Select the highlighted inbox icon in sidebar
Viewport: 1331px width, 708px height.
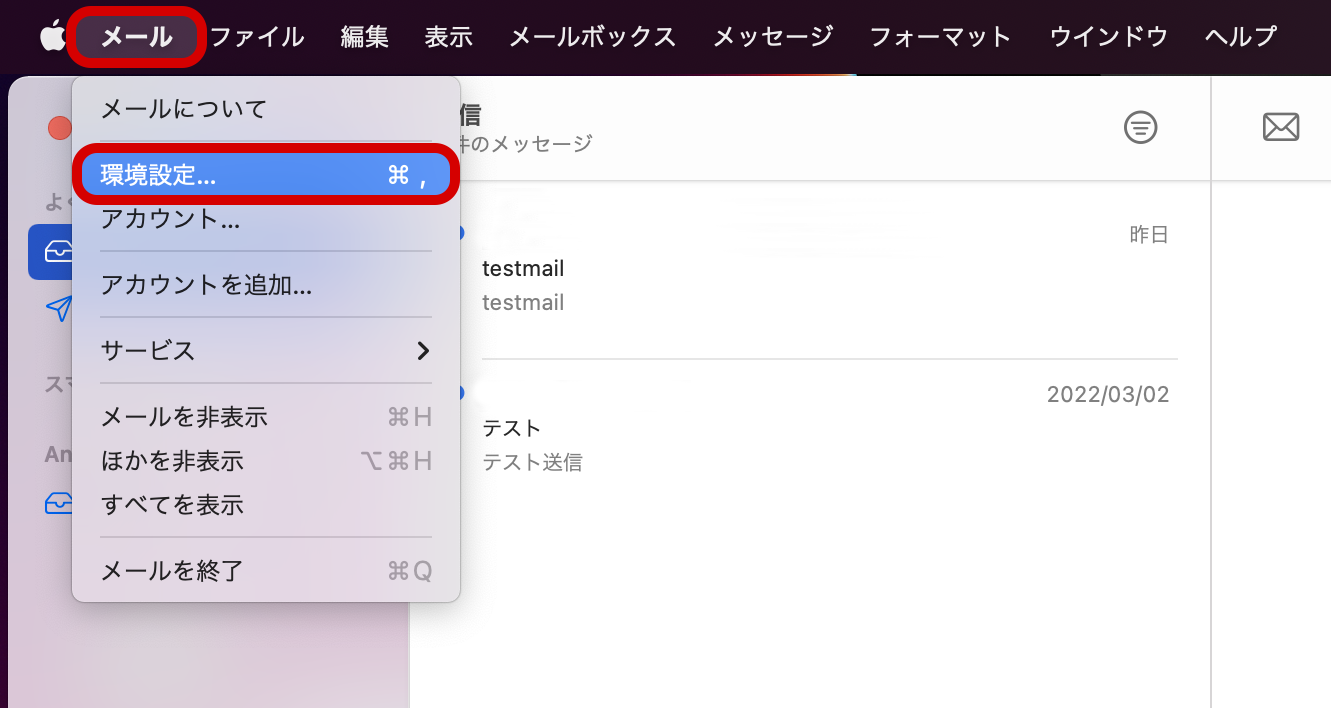point(56,252)
